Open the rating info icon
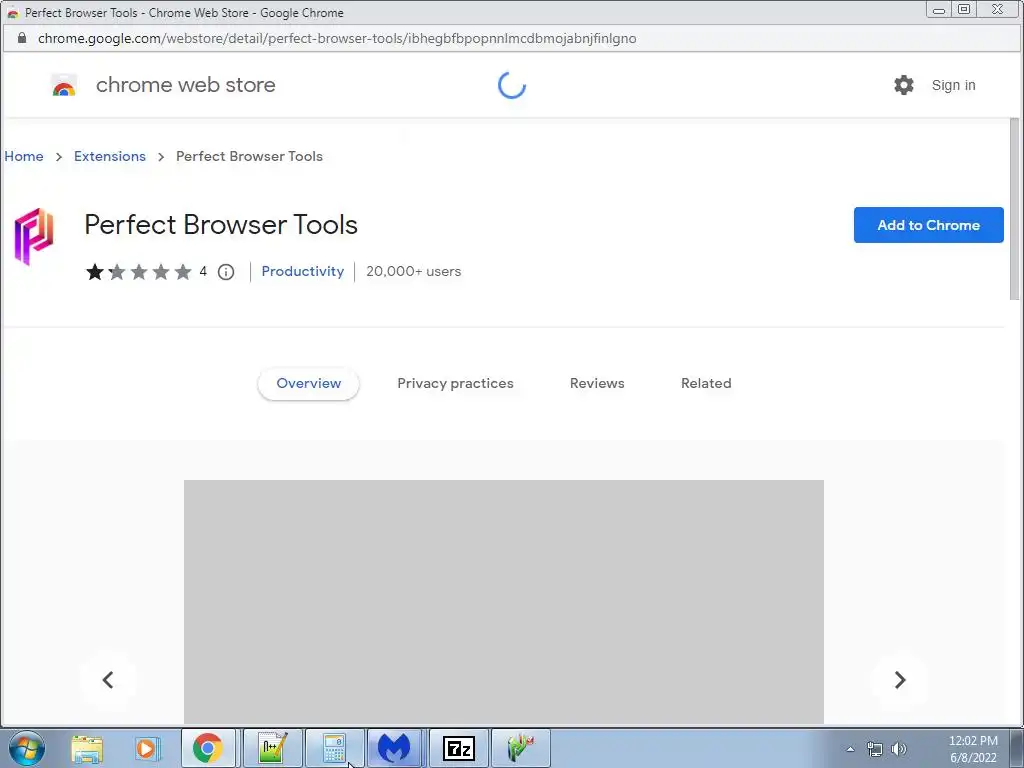Image resolution: width=1024 pixels, height=768 pixels. click(226, 272)
